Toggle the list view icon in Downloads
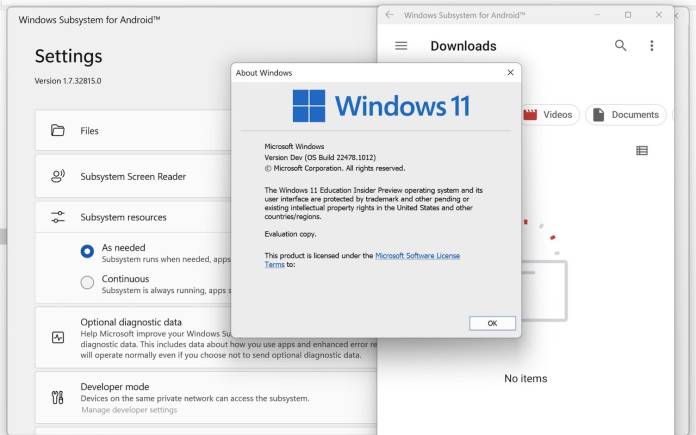Screen dimensions: 696x435 [x=642, y=150]
